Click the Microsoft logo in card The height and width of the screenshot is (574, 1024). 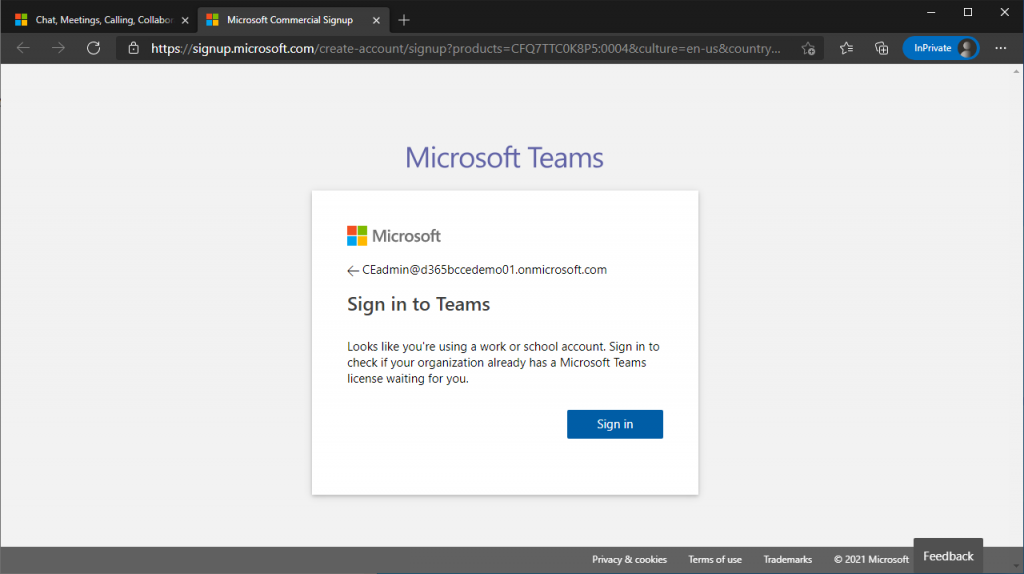(394, 236)
